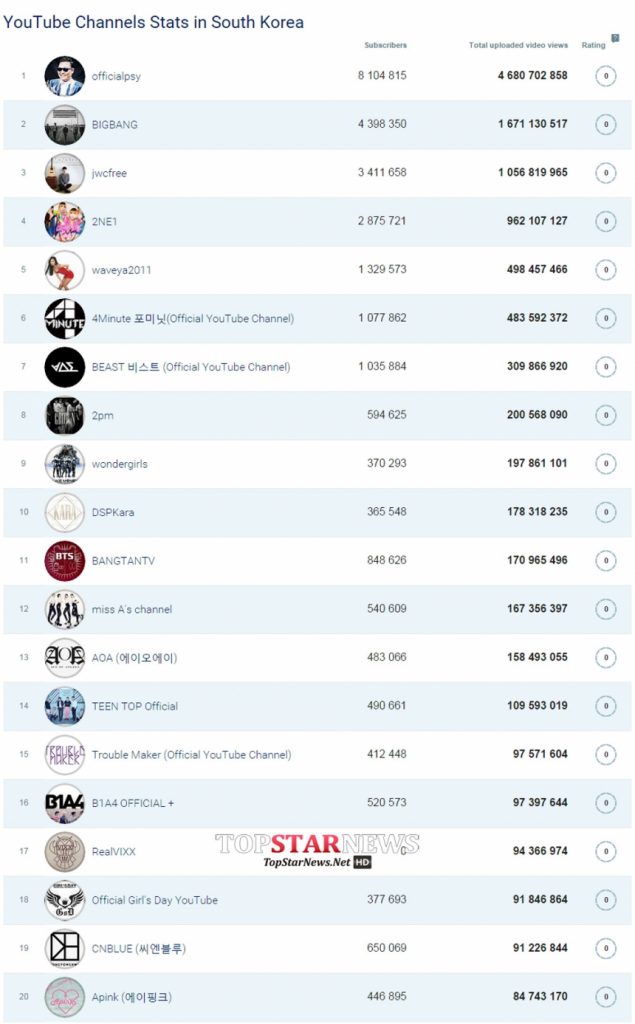The width and height of the screenshot is (635, 1024).
Task: Open the jwcfree channel link
Action: (x=109, y=173)
